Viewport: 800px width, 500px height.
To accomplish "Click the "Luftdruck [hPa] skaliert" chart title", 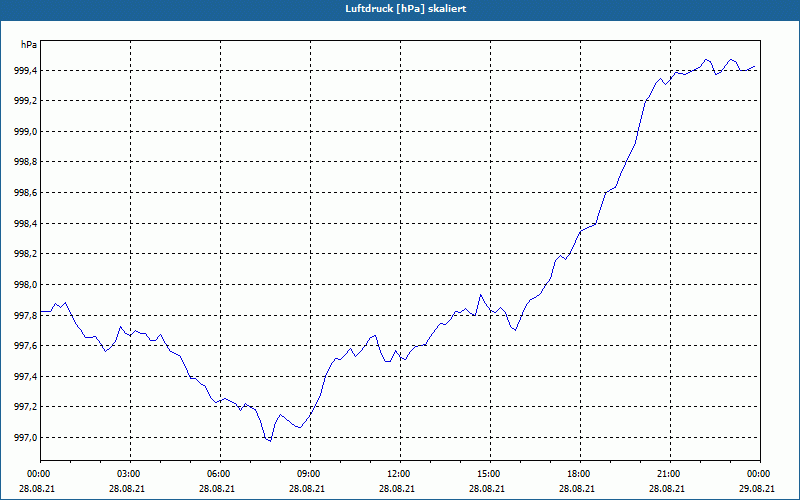I will click(x=405, y=9).
